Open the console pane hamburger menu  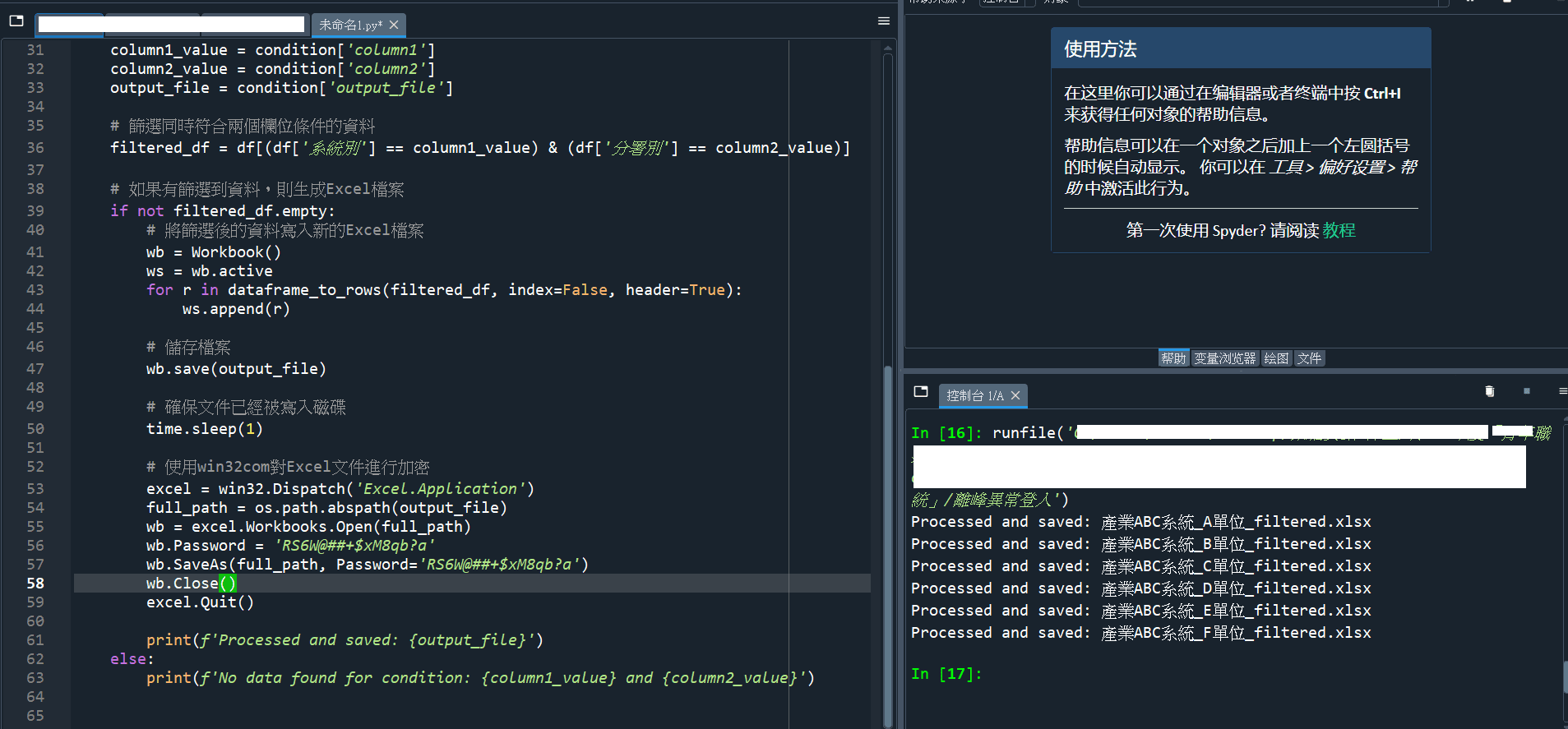pos(1562,391)
